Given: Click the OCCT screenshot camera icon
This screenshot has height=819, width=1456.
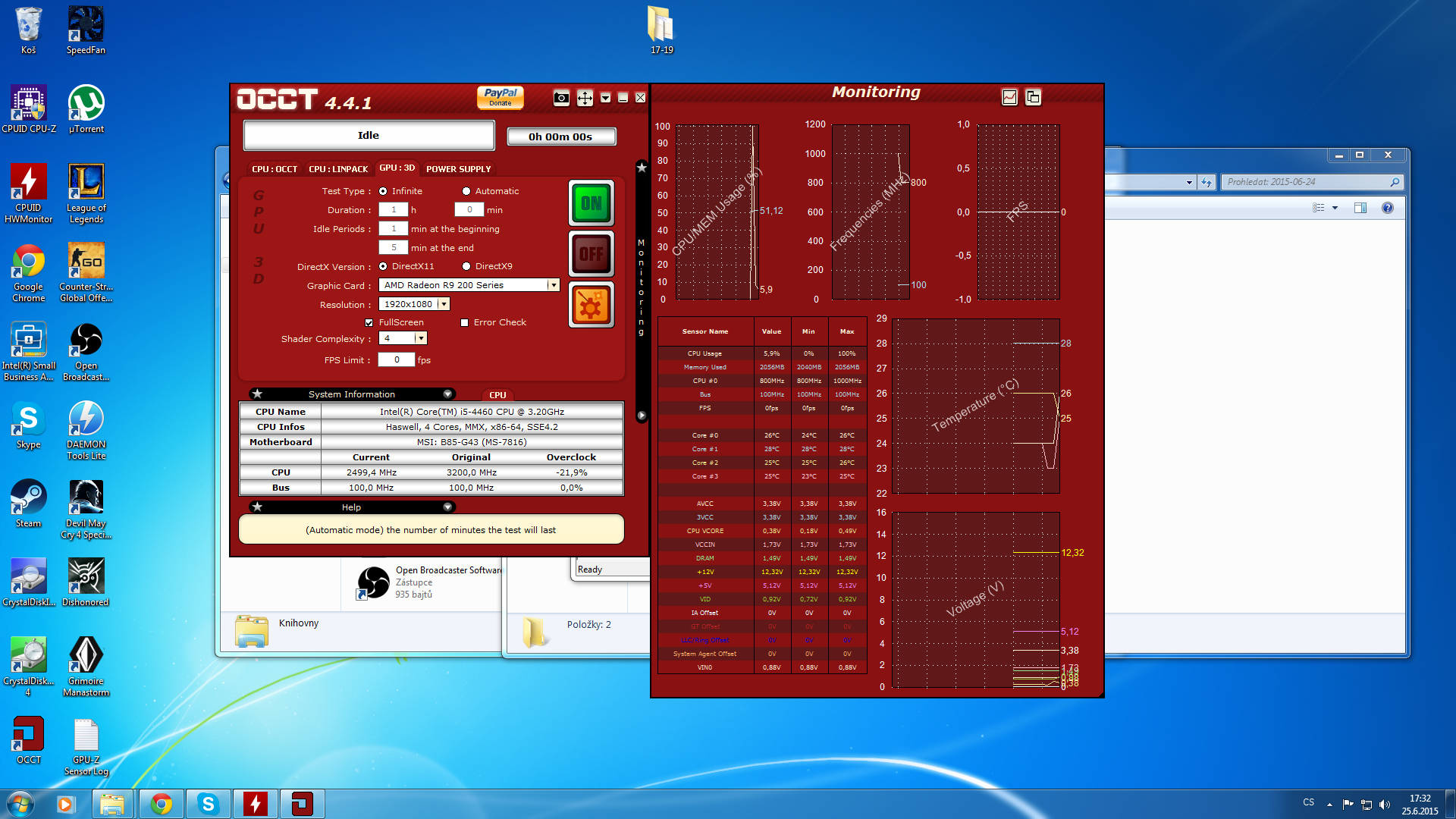Looking at the screenshot, I should [561, 98].
